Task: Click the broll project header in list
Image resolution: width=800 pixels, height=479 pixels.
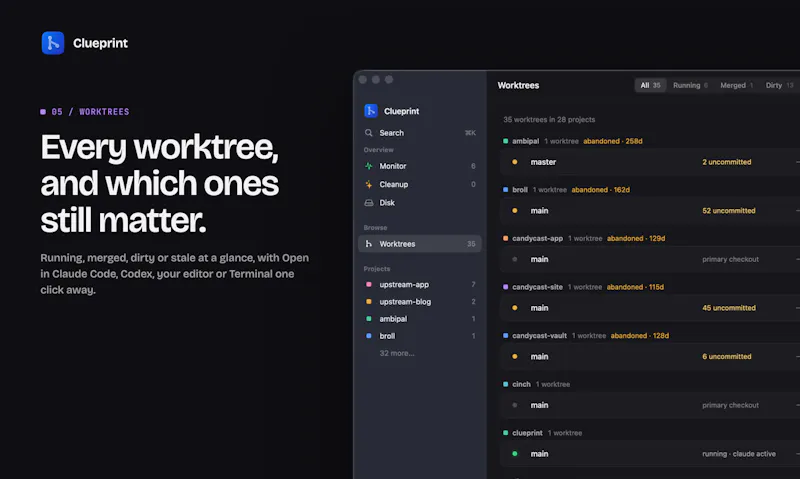Action: pos(566,189)
